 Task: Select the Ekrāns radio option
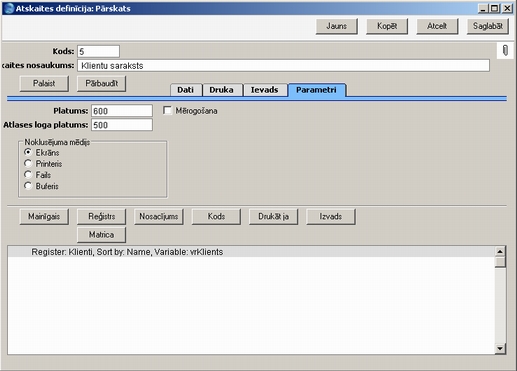click(x=28, y=152)
